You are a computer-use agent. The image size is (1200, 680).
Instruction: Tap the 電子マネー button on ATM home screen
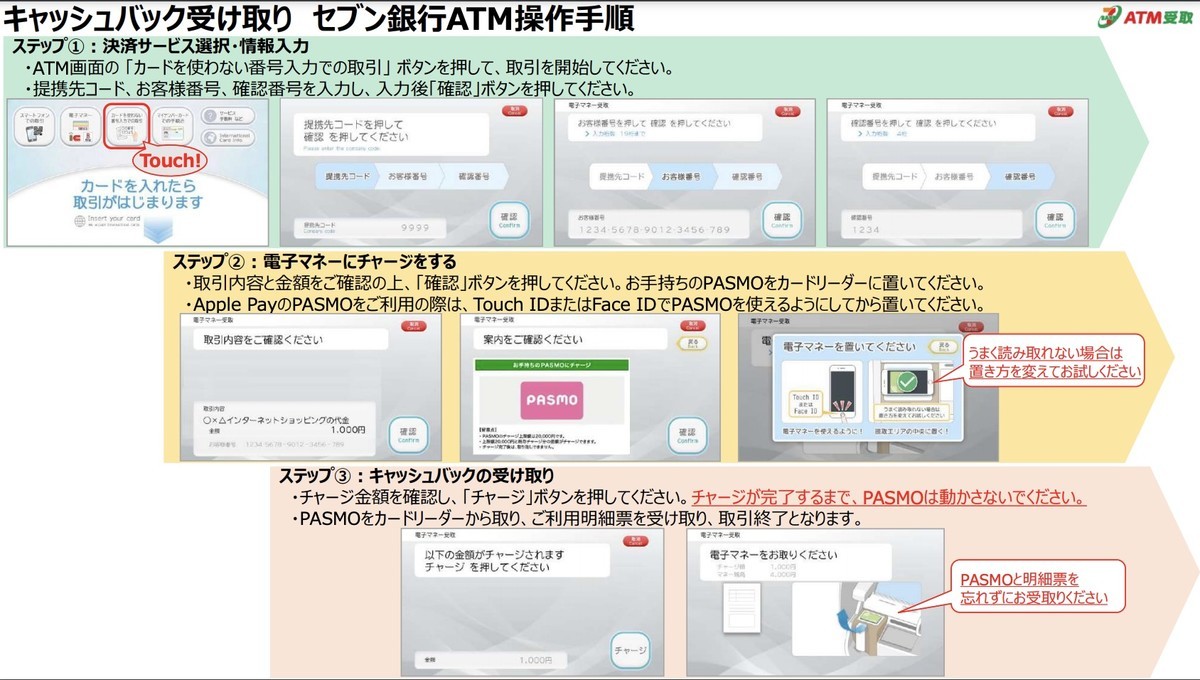(80, 127)
